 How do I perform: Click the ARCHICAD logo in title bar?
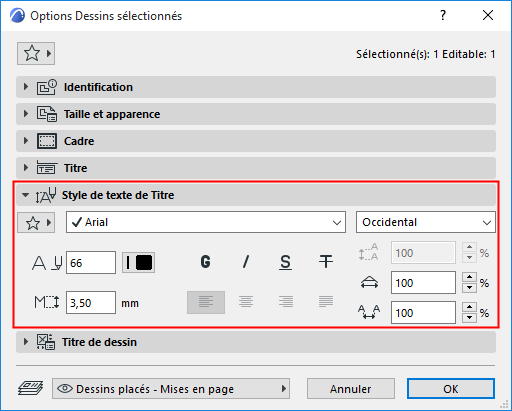[x=17, y=16]
